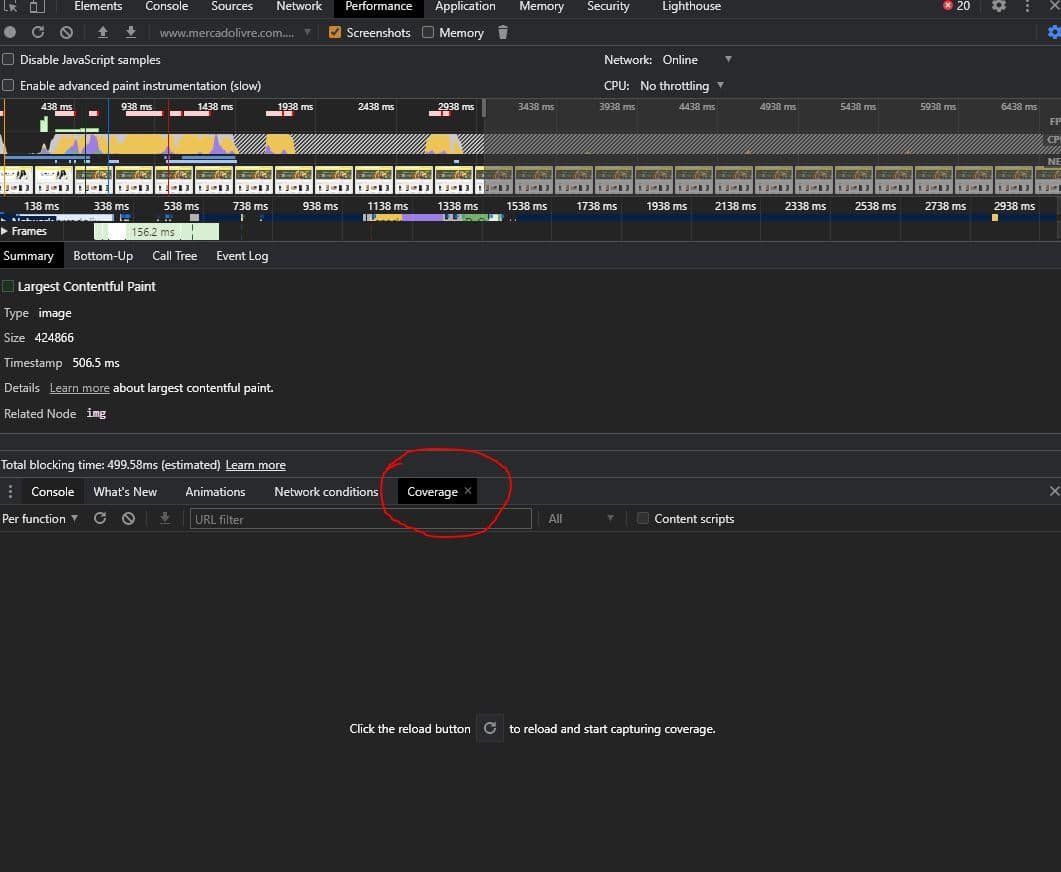
Task: Open the Network Online throttling dropdown
Action: pos(697,60)
